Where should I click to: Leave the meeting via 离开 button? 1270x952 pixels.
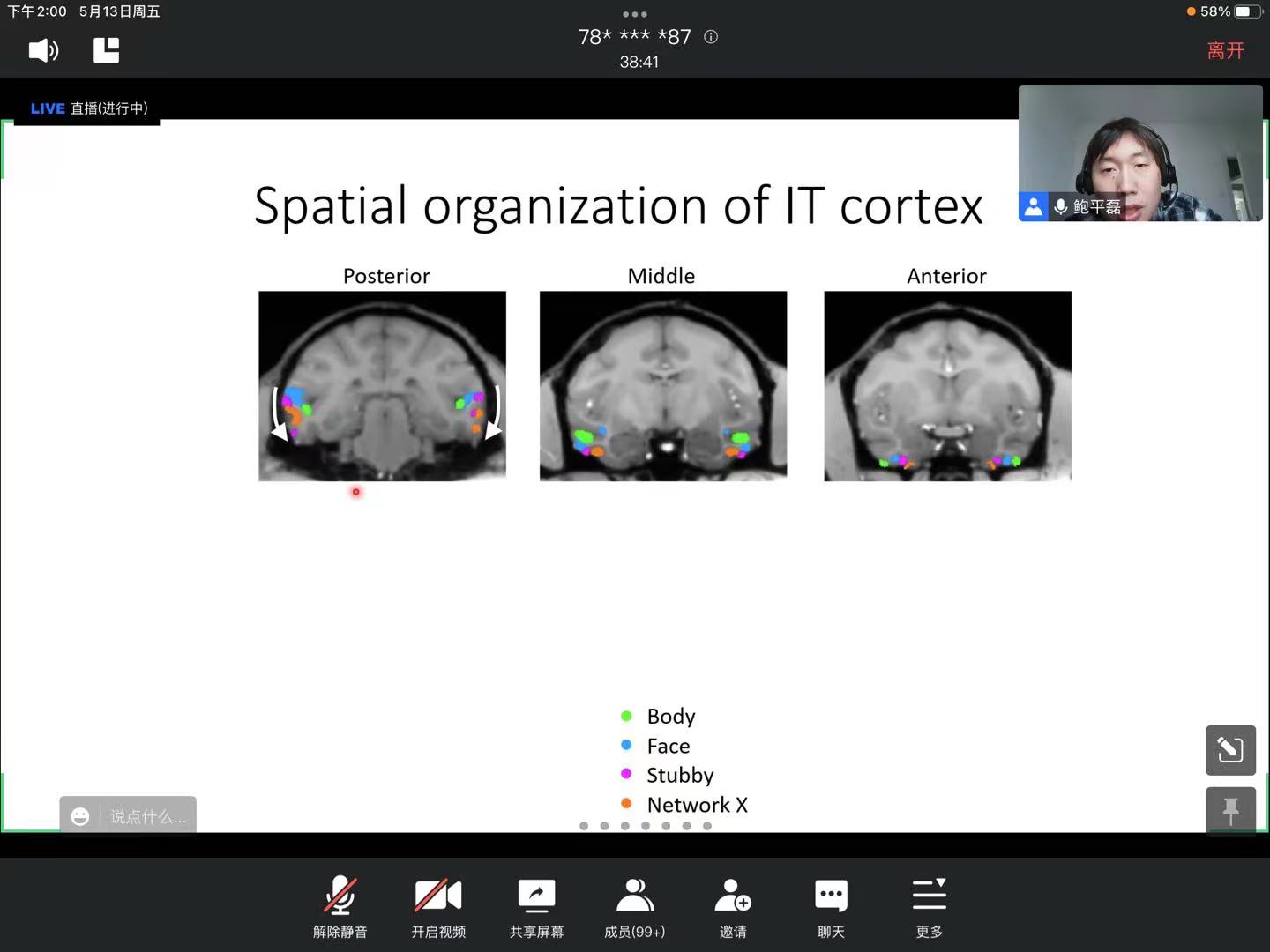coord(1225,51)
